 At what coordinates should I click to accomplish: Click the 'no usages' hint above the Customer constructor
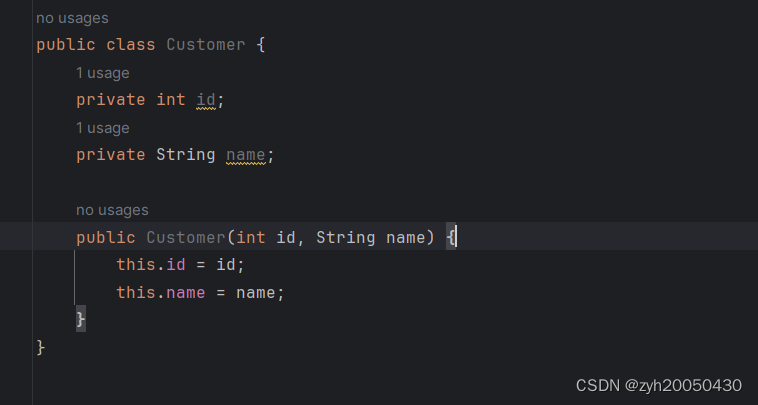pos(112,210)
